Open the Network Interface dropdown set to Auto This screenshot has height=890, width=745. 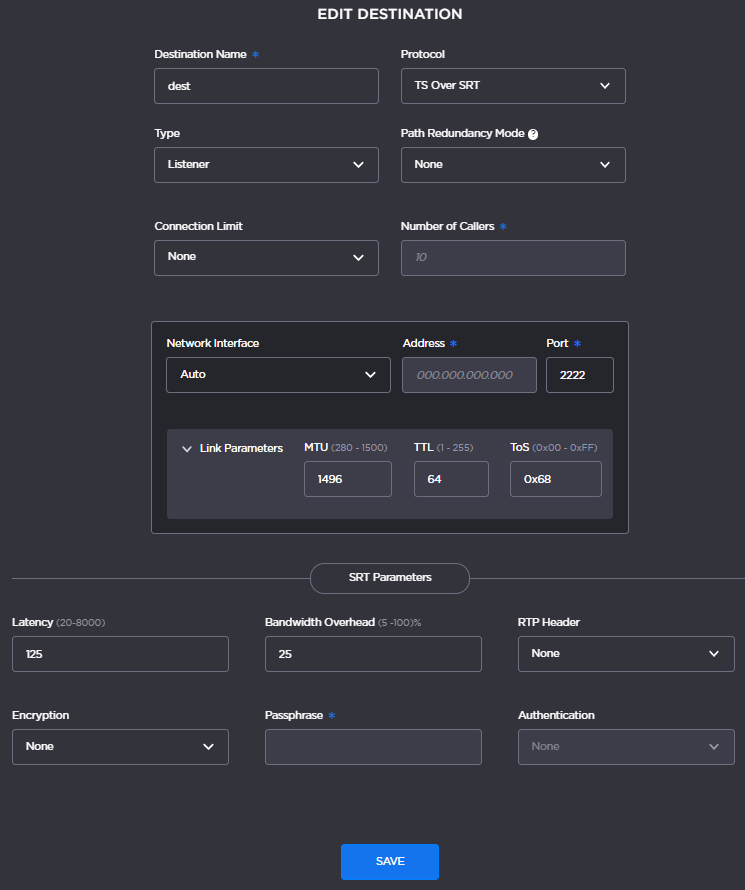tap(278, 374)
